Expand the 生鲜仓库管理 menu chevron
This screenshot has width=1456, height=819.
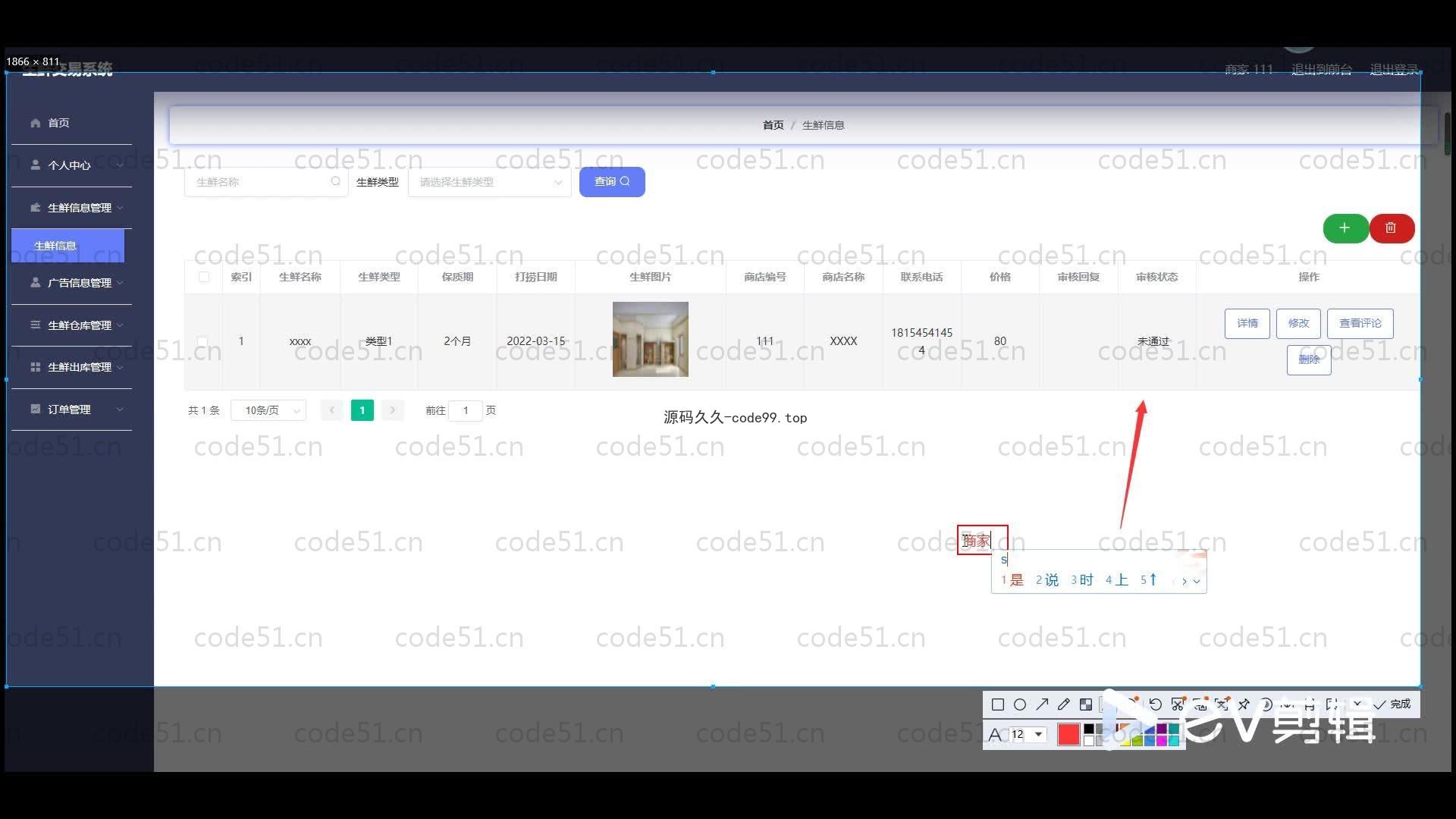point(120,325)
